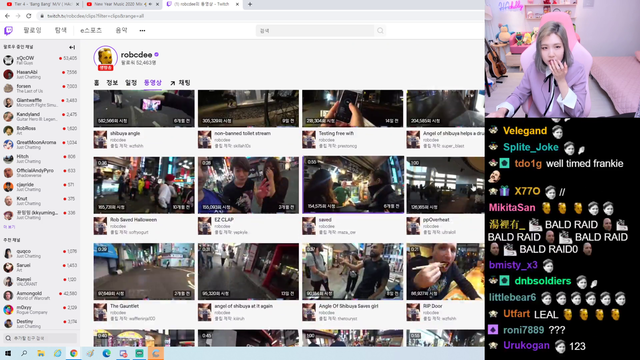Click the robcdee channel name heading
This screenshot has width=640, height=360.
[x=136, y=54]
